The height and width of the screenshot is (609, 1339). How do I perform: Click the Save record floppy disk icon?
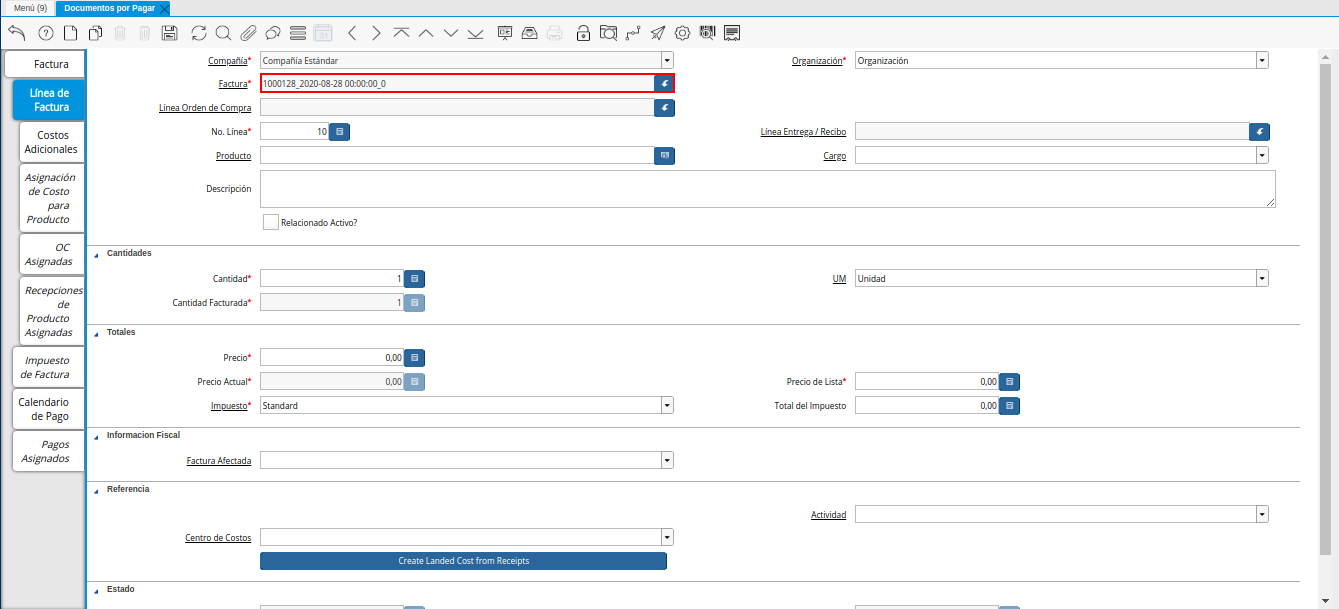(169, 33)
